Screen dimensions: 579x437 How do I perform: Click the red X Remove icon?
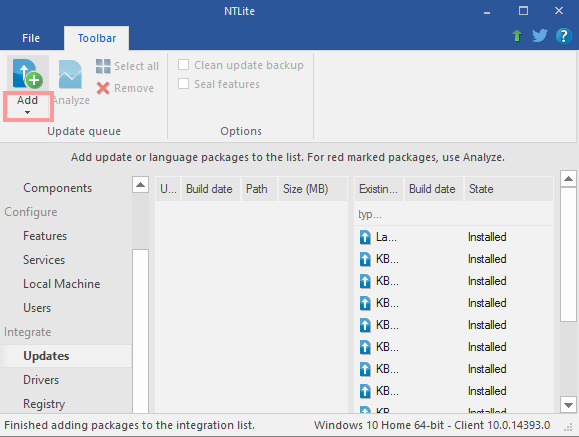(103, 88)
